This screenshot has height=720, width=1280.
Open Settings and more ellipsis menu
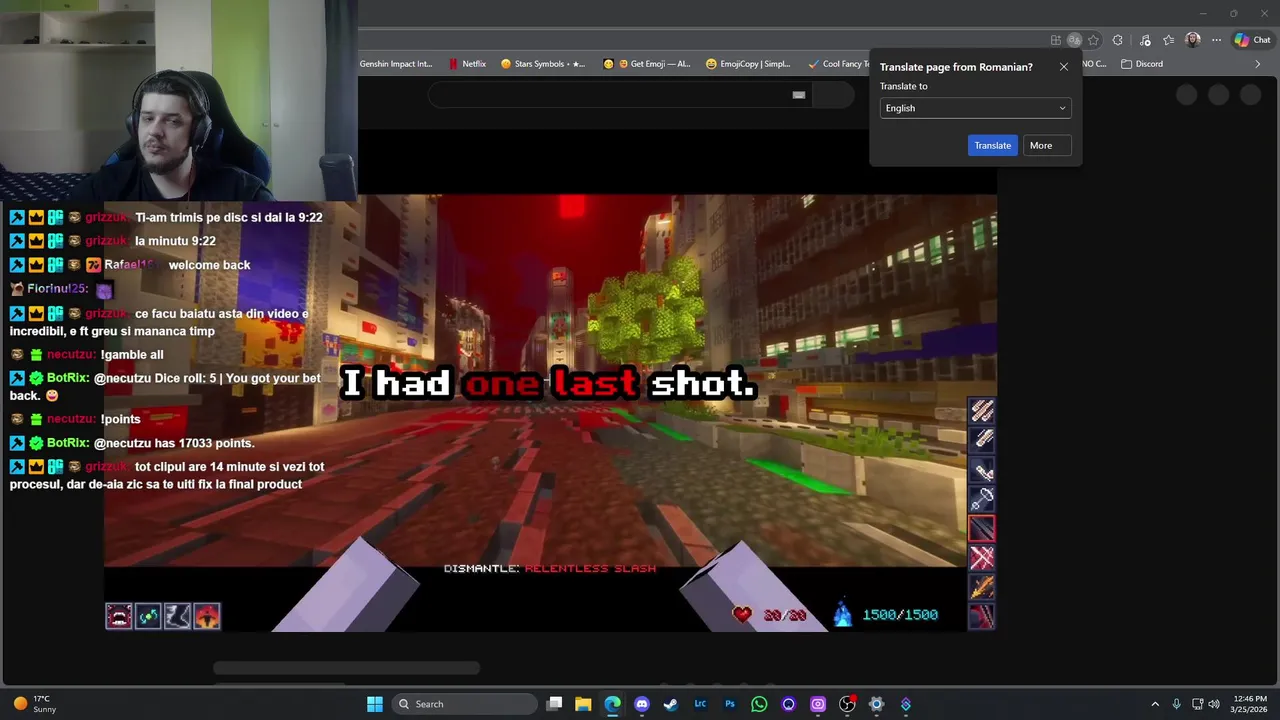[x=1216, y=40]
